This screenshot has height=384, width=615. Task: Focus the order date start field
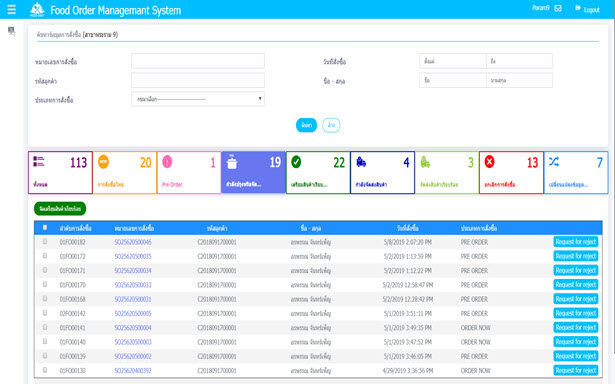(x=453, y=61)
